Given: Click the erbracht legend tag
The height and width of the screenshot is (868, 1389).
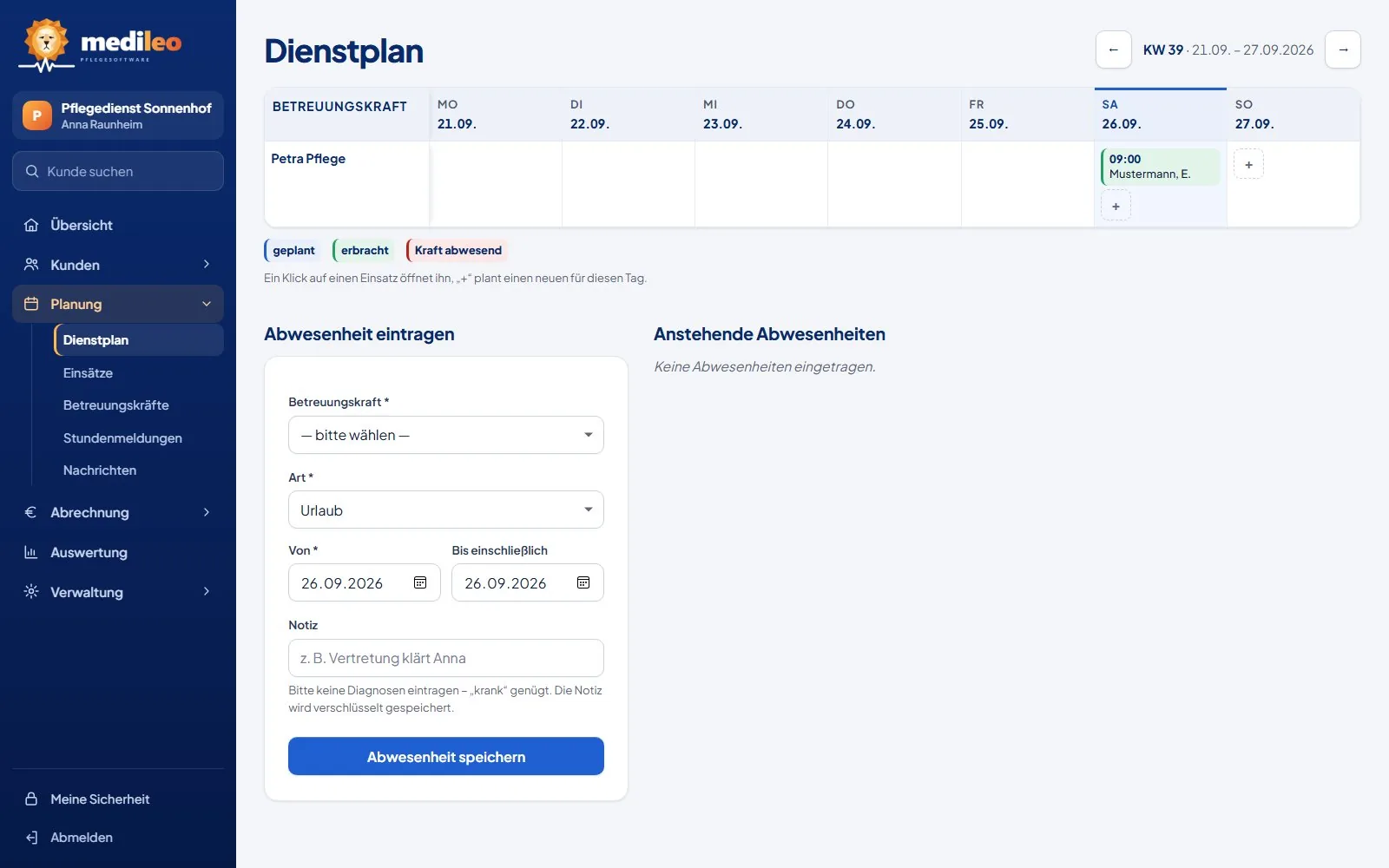Looking at the screenshot, I should [364, 250].
